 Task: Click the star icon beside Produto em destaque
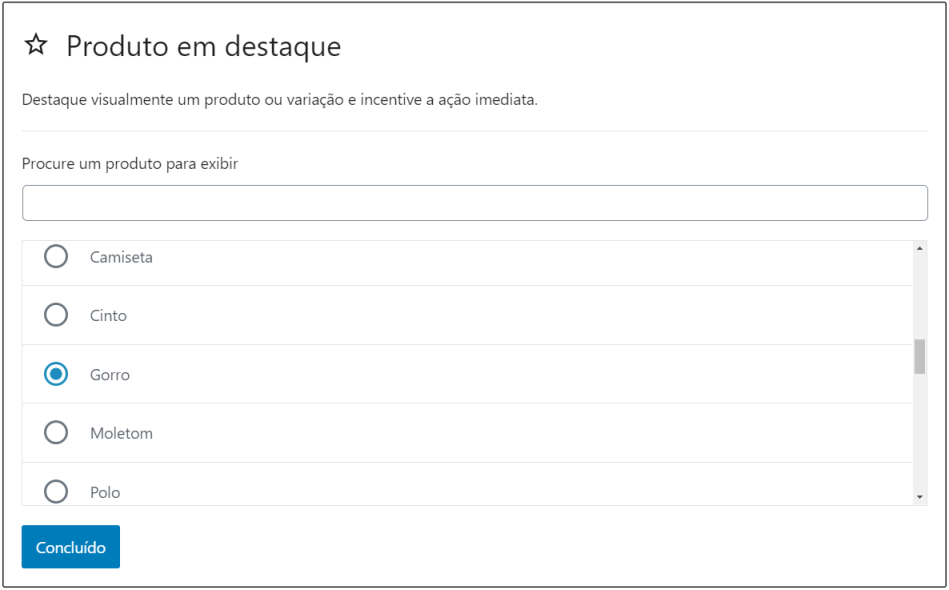click(36, 45)
